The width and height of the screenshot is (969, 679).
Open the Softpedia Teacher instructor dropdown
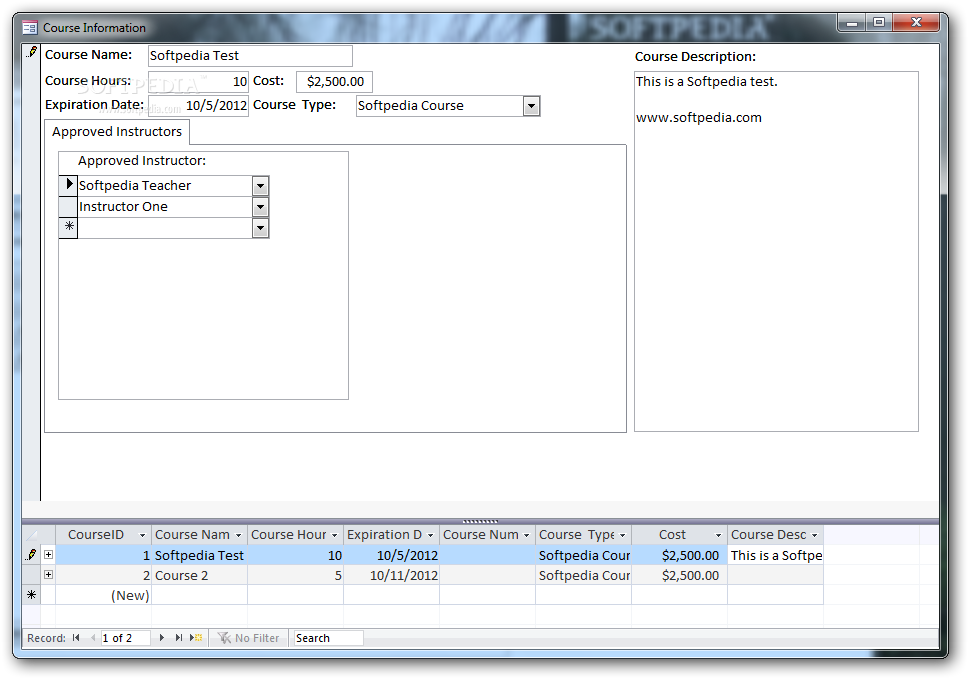pos(261,185)
